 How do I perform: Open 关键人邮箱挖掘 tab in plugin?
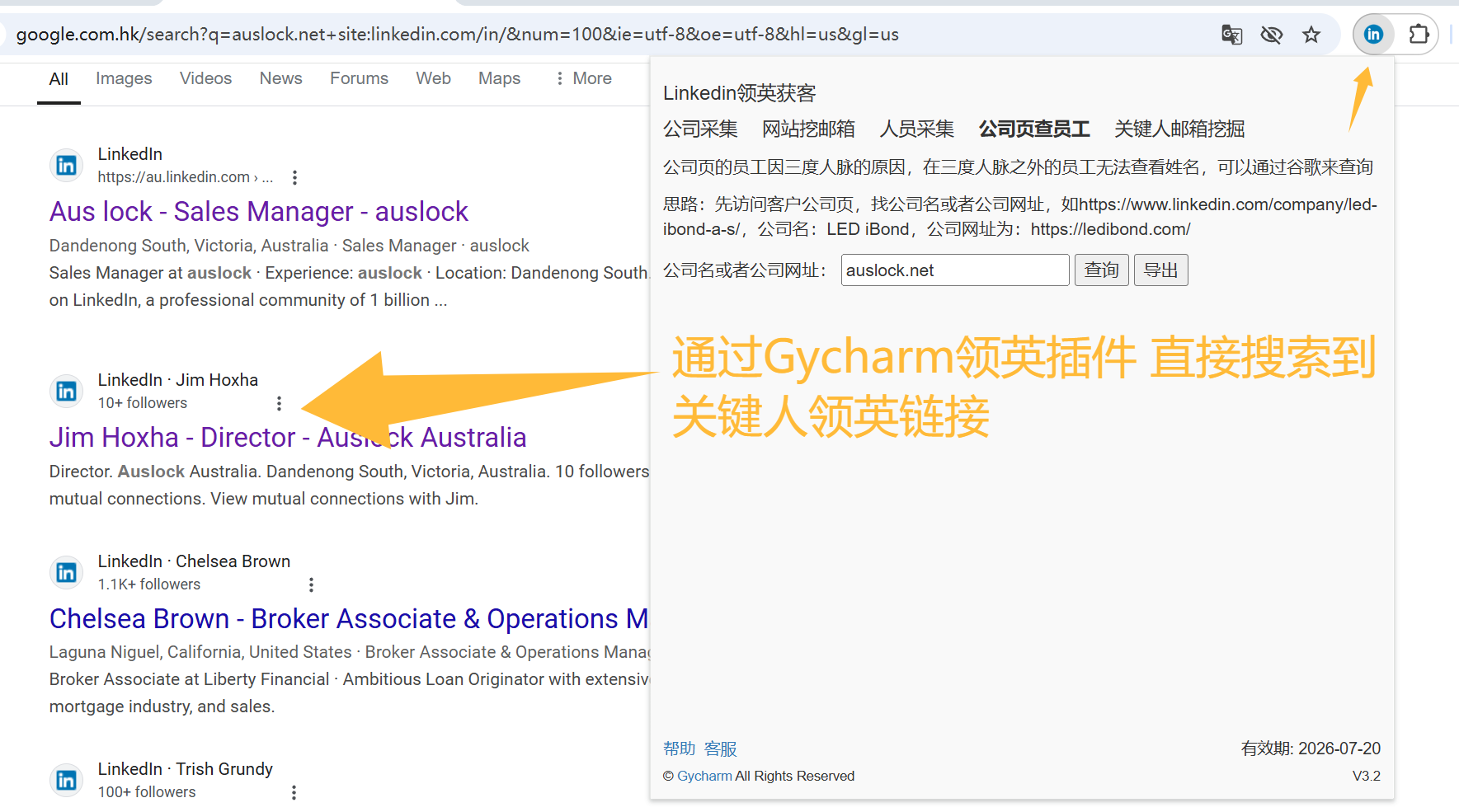click(1179, 129)
